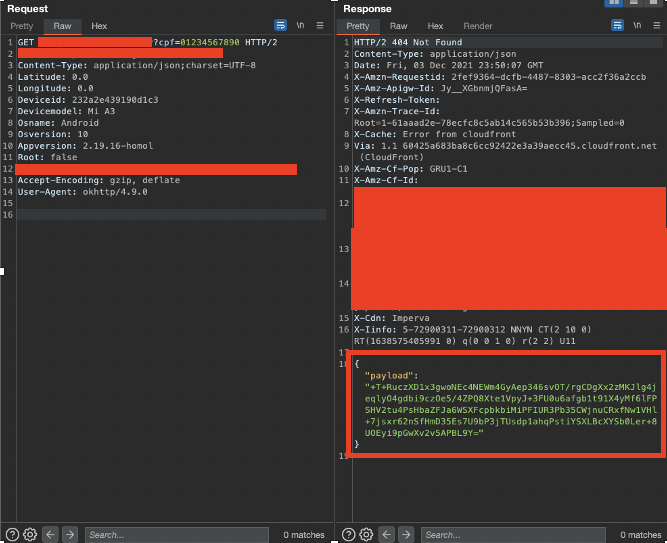667x543 pixels.
Task: Show non-printable characters \n in Response panel
Action: pos(637,26)
